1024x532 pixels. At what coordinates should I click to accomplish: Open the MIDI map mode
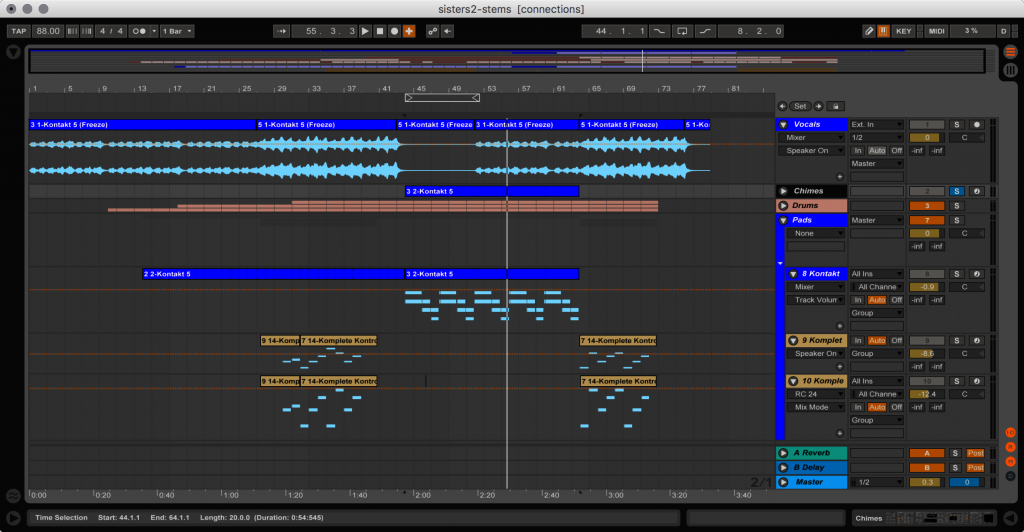point(936,31)
